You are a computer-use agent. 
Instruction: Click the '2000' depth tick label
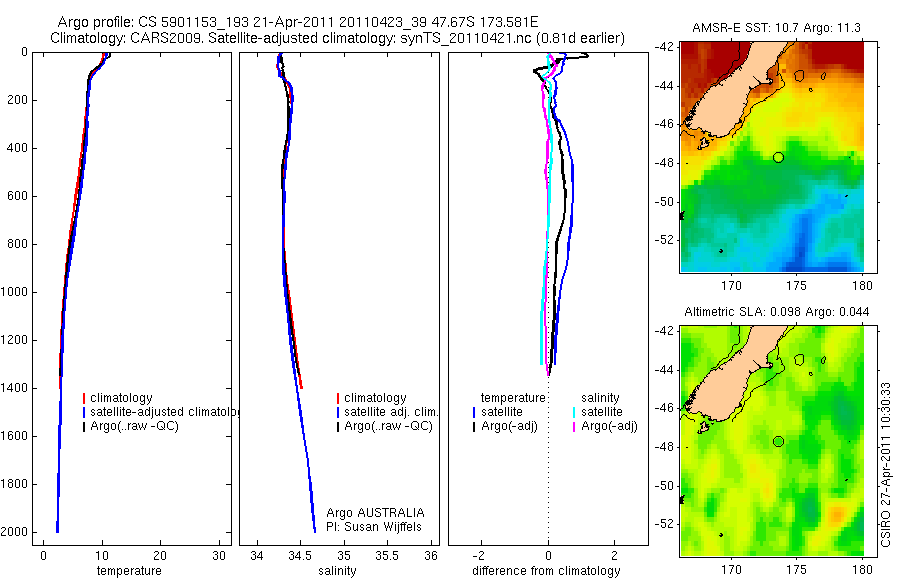(x=16, y=532)
